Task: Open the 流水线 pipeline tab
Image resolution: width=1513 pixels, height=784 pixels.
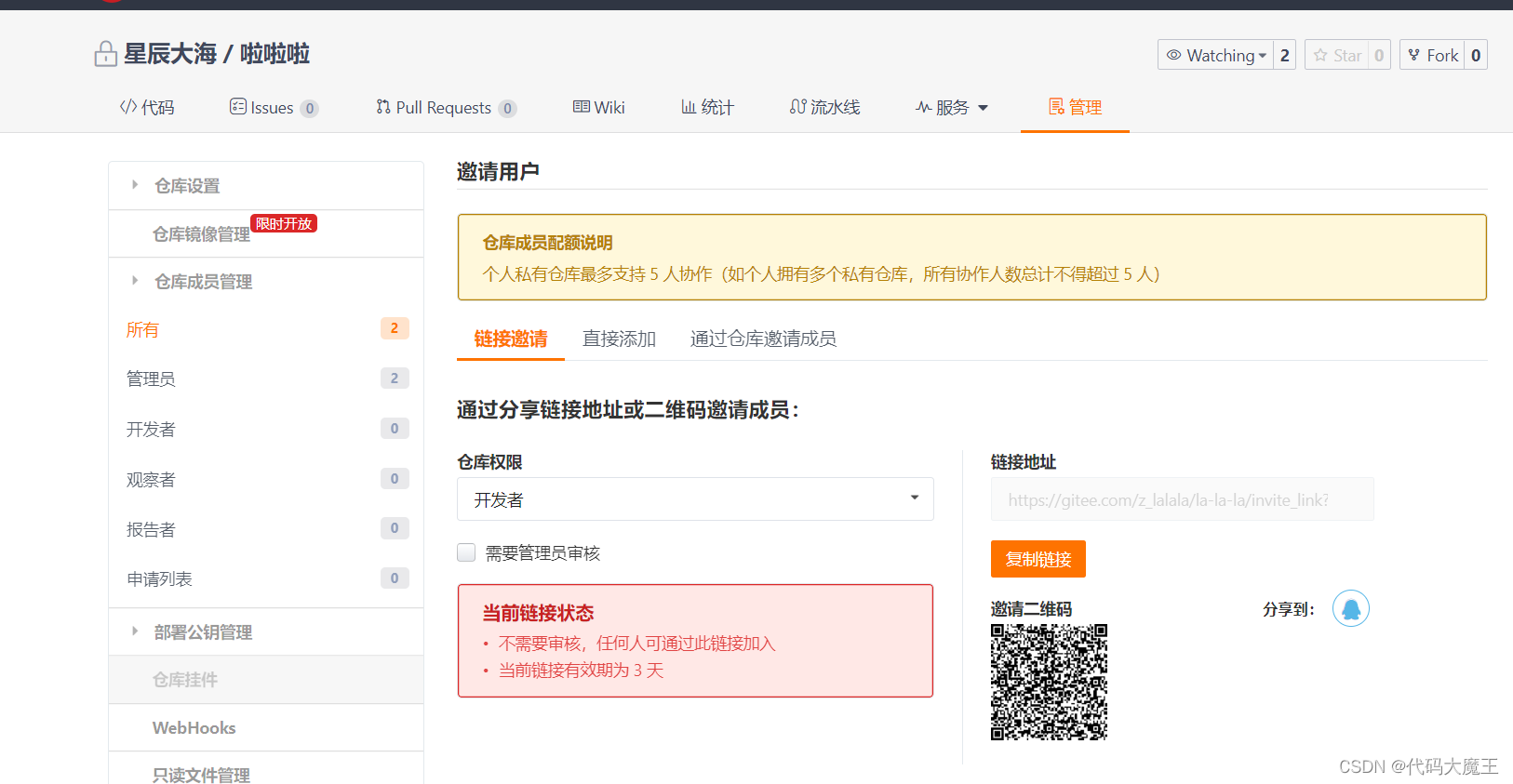Action: (824, 108)
